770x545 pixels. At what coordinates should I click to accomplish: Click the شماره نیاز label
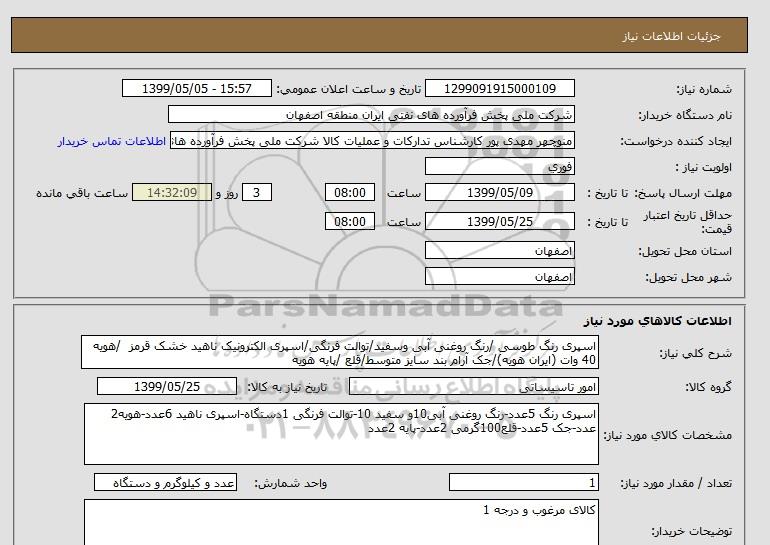(704, 89)
